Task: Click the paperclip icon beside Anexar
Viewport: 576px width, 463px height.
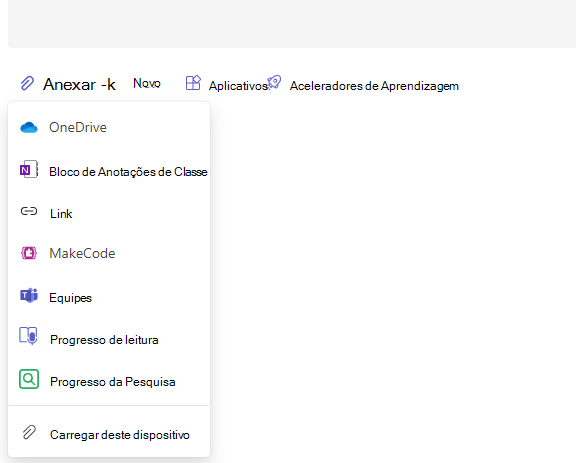Action: 27,83
